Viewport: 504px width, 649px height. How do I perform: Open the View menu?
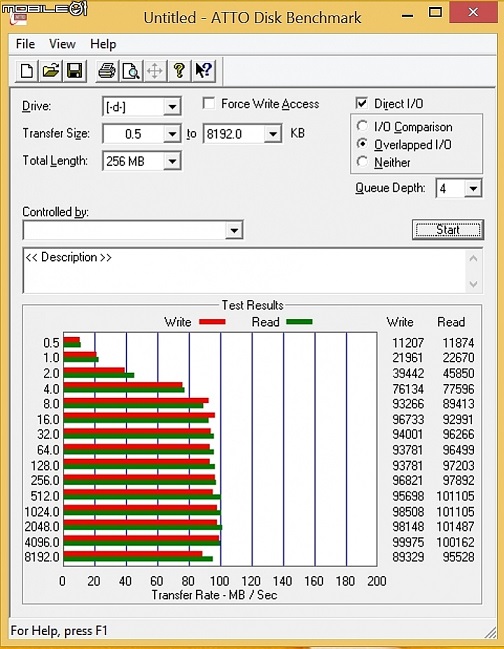[x=62, y=44]
